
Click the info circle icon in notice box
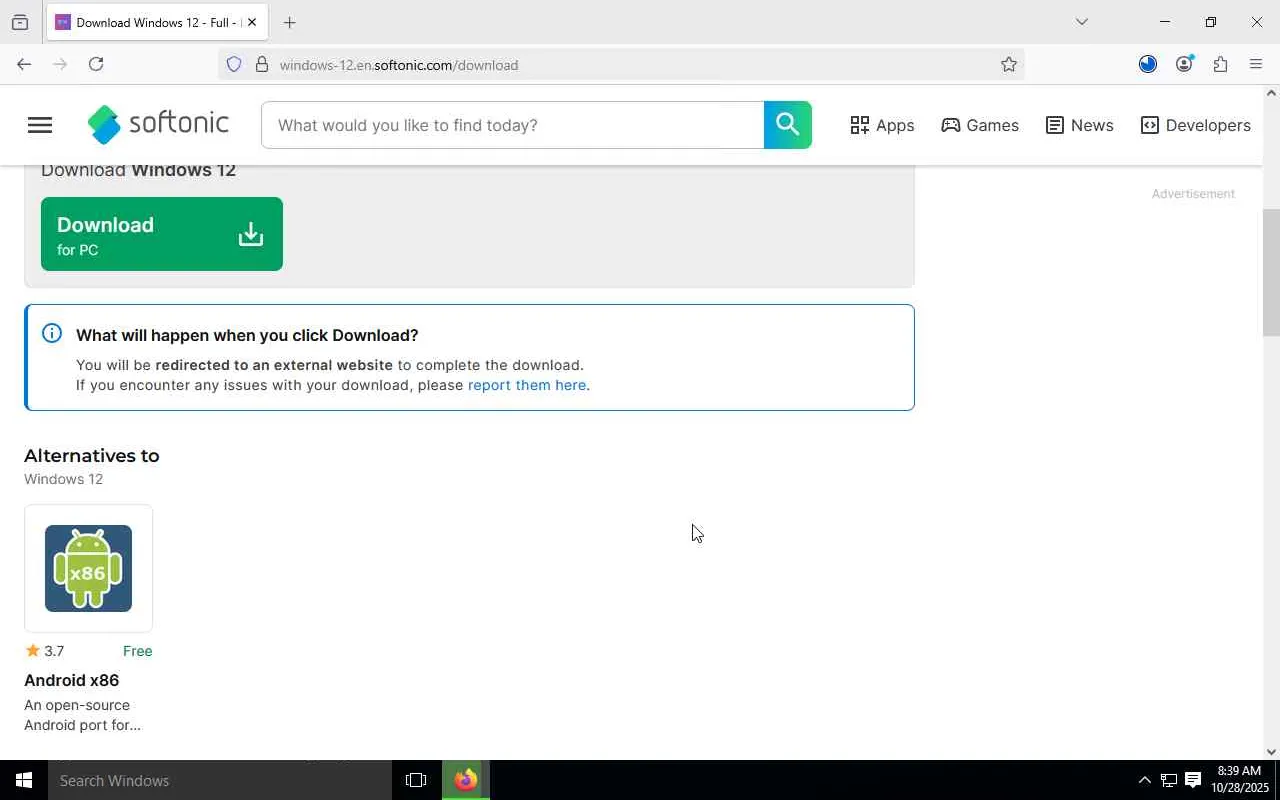tap(52, 334)
